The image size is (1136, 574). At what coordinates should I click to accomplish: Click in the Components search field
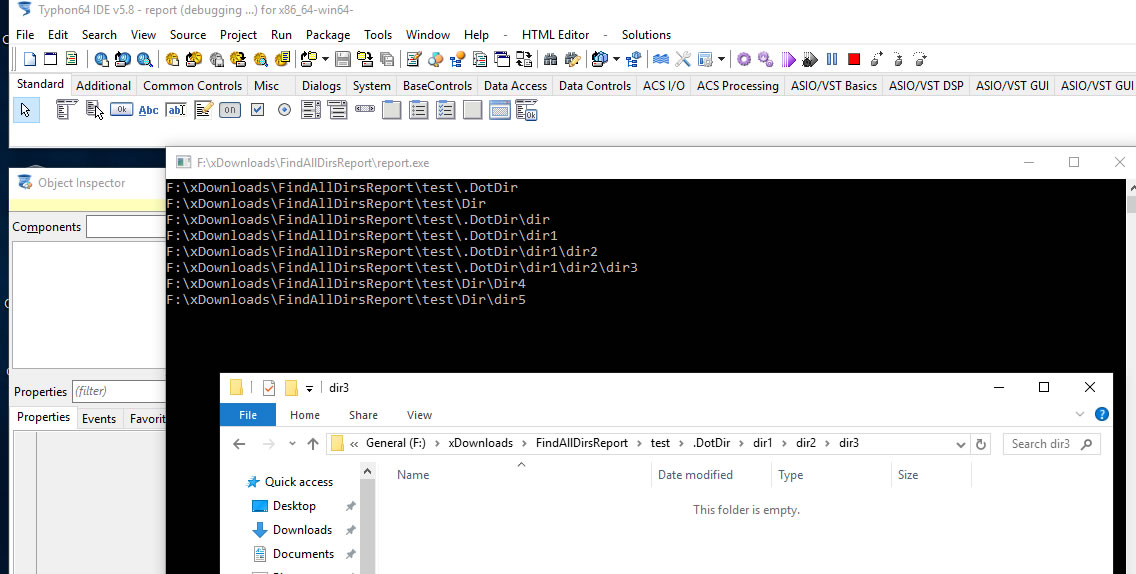pos(126,227)
